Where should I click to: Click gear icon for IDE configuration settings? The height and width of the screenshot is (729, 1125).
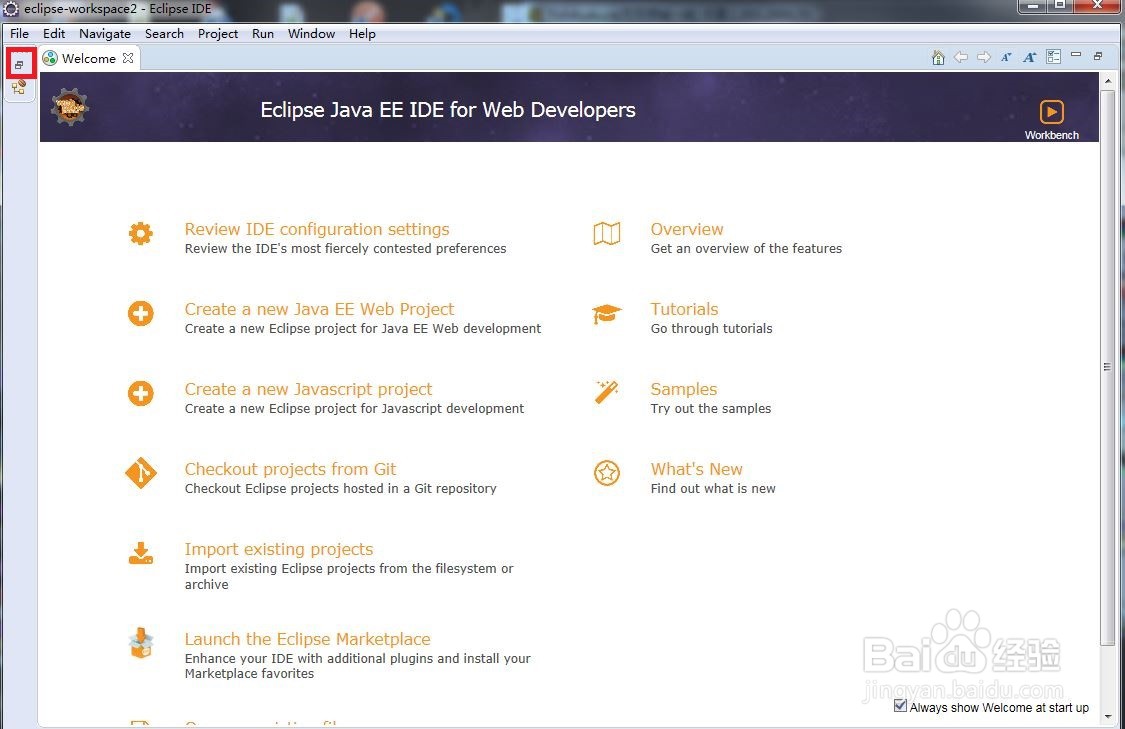tap(141, 234)
